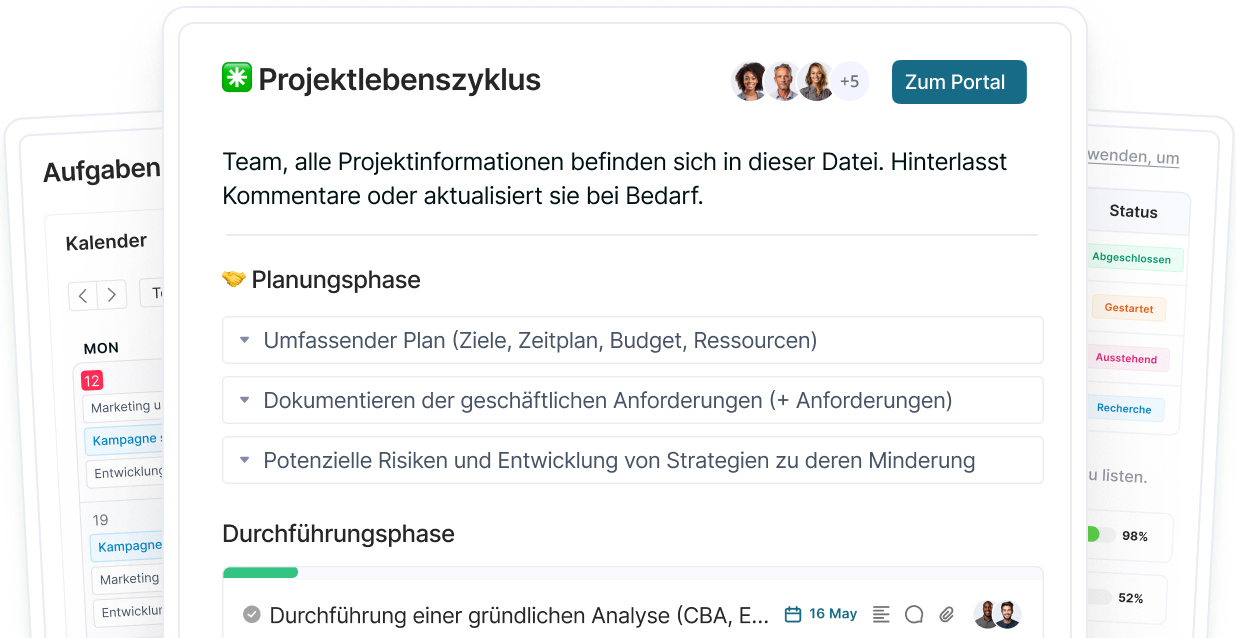Mark the Durchführung analysis task checkmark

pos(252,614)
